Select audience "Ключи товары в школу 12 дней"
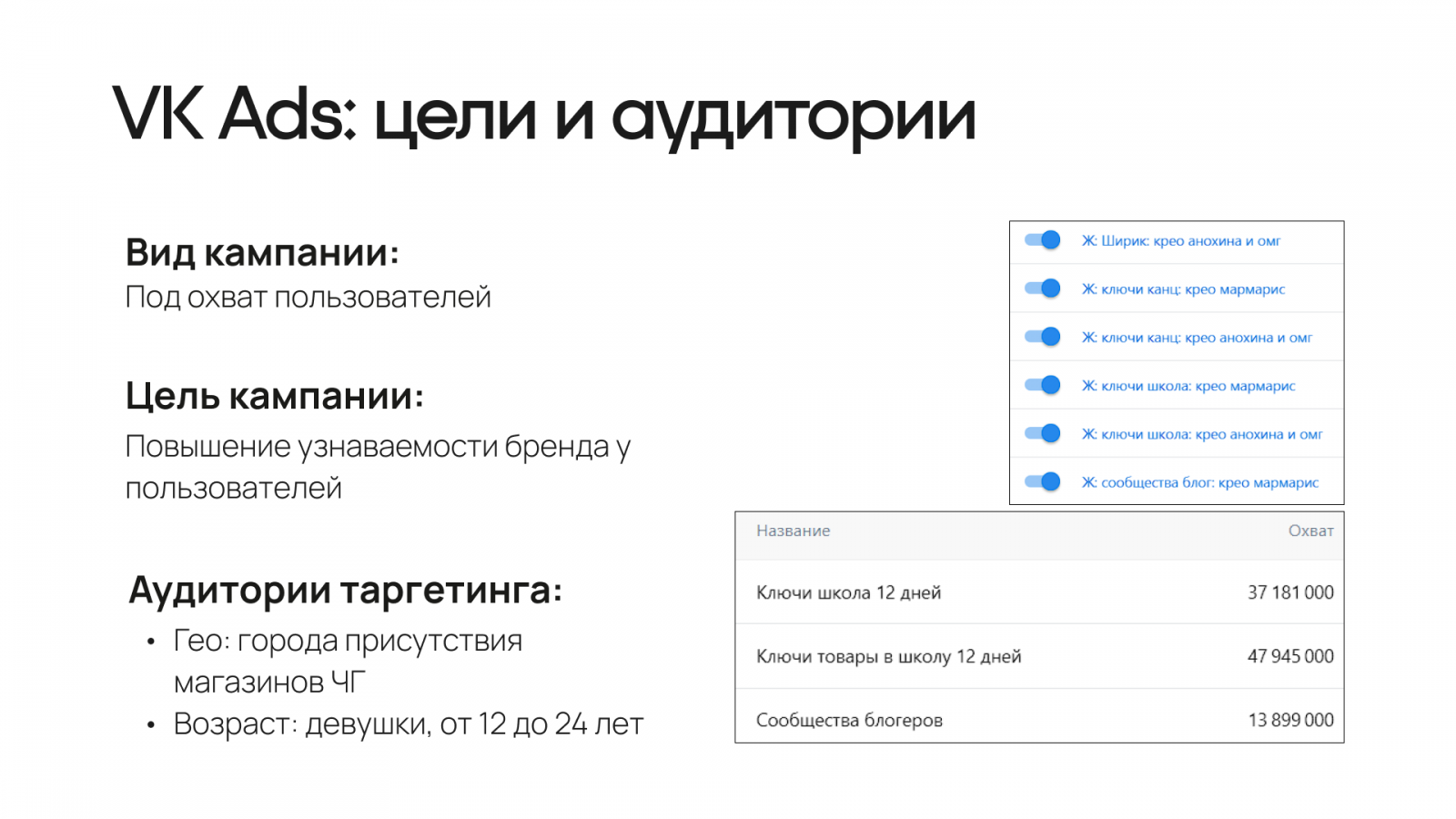The height and width of the screenshot is (819, 1456). [889, 656]
